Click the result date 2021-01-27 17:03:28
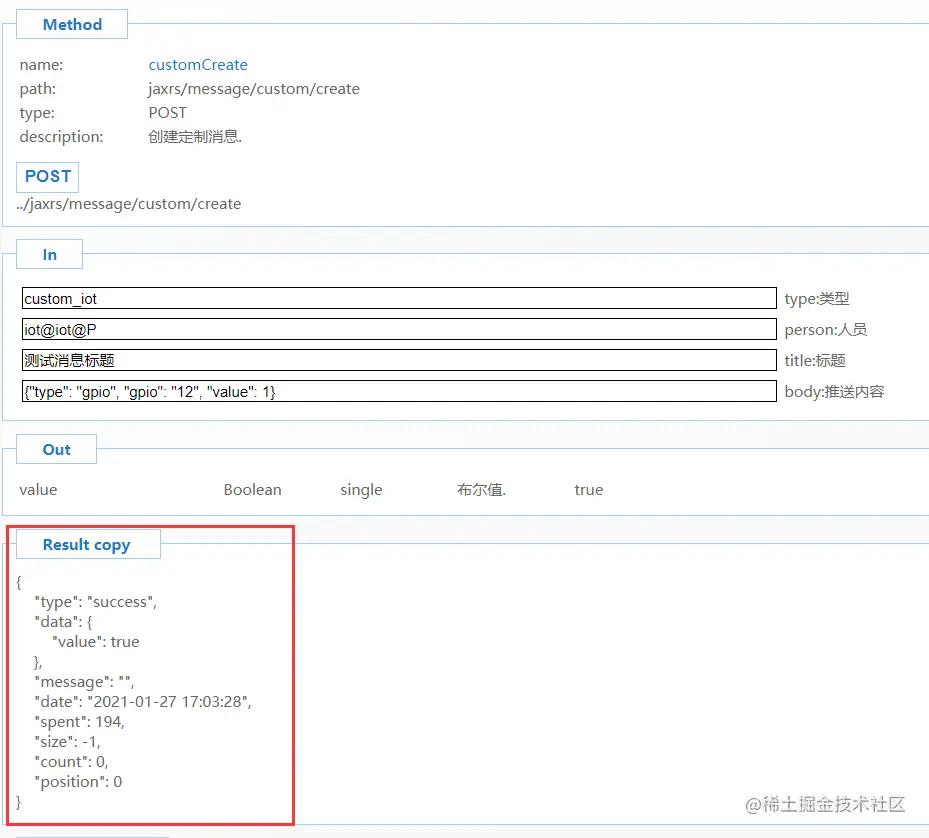This screenshot has width=929, height=838. (168, 702)
